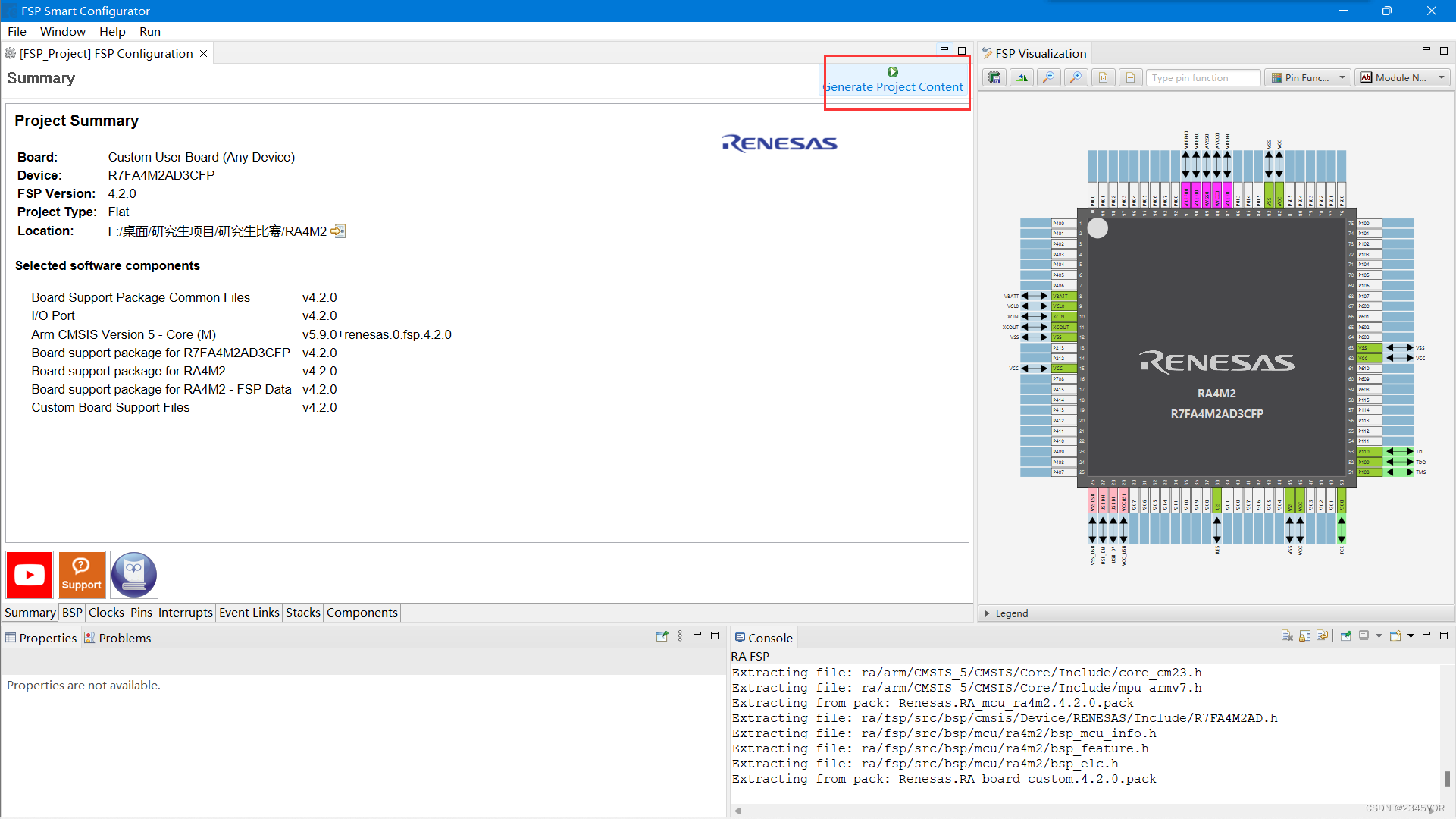Screen dimensions: 1456x819
Task: Reset visualization to 1:1 scale
Action: (x=1104, y=77)
